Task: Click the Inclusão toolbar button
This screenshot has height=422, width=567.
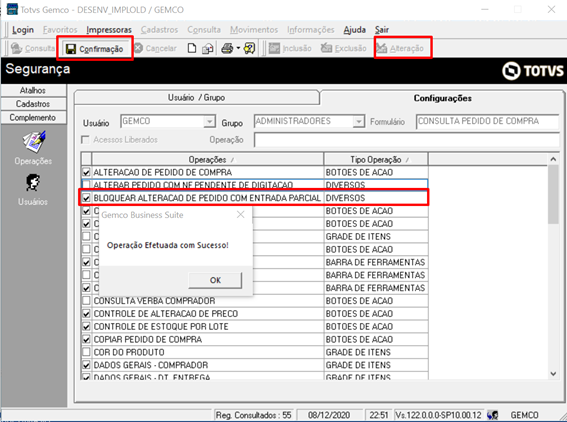Action: tap(290, 48)
